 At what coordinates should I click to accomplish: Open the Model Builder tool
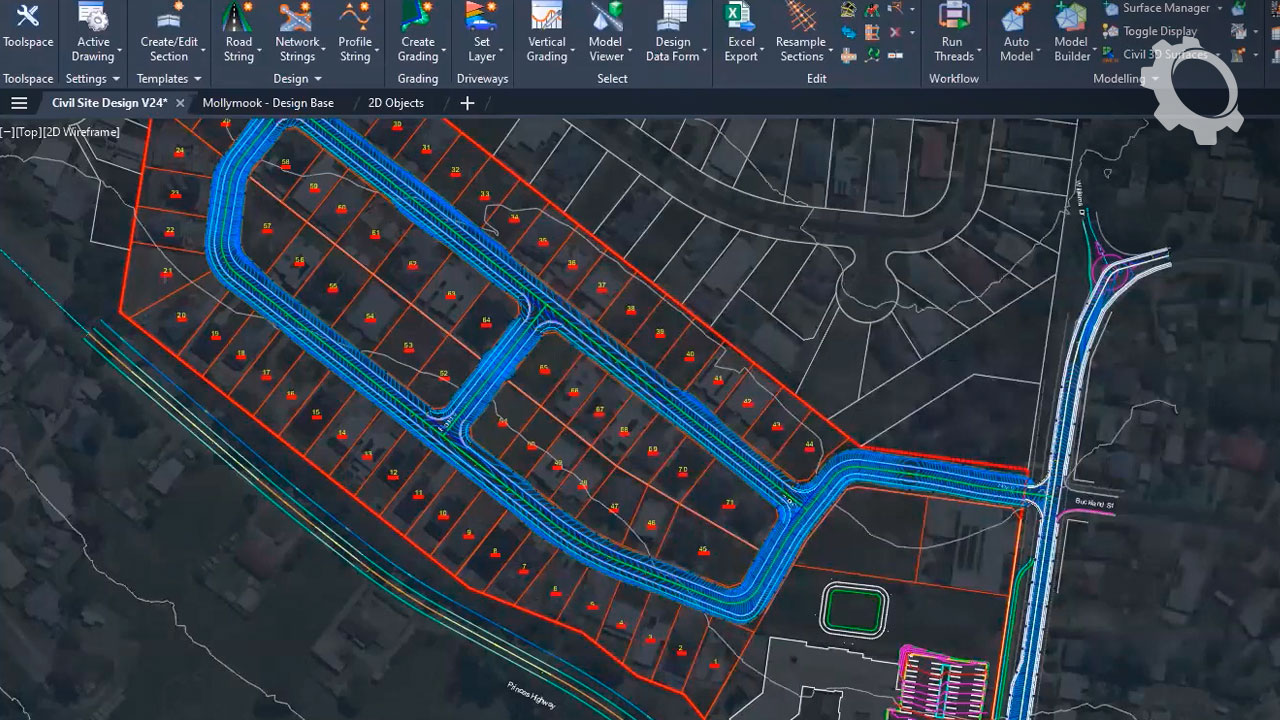coord(1071,32)
